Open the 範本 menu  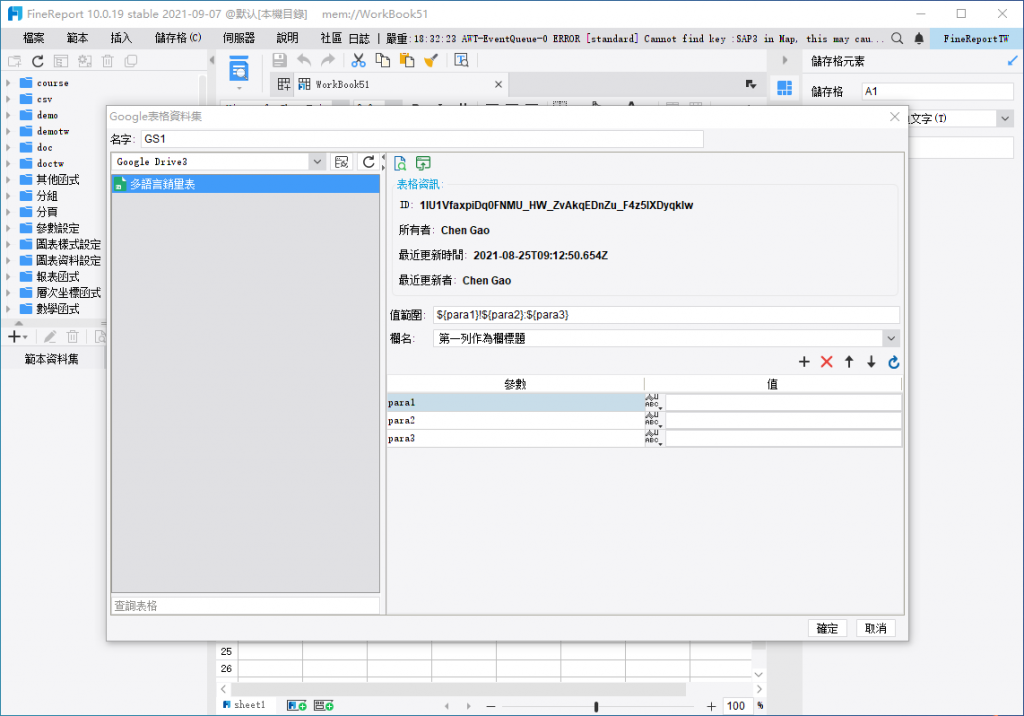point(77,39)
